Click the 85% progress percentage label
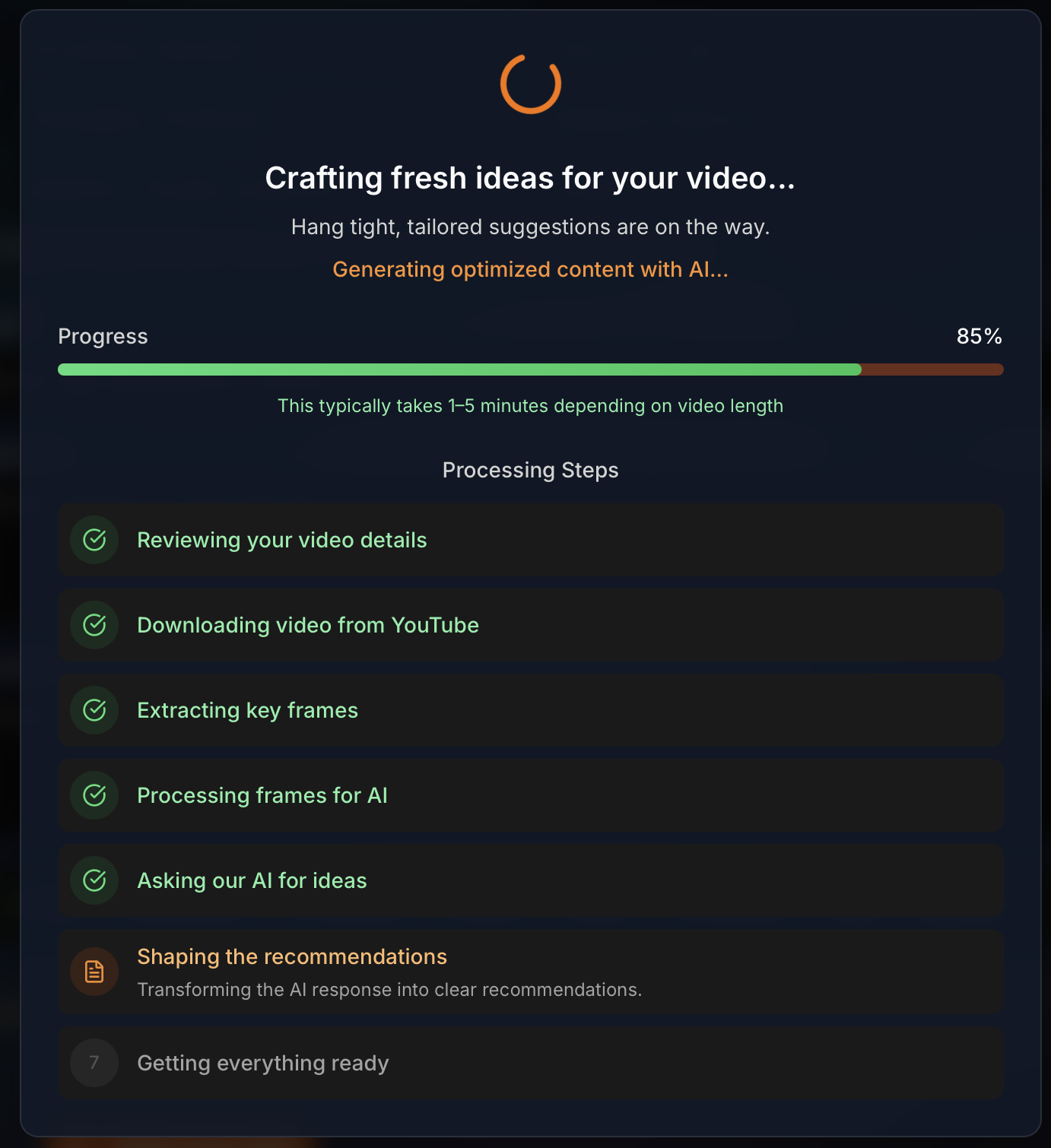 click(979, 336)
